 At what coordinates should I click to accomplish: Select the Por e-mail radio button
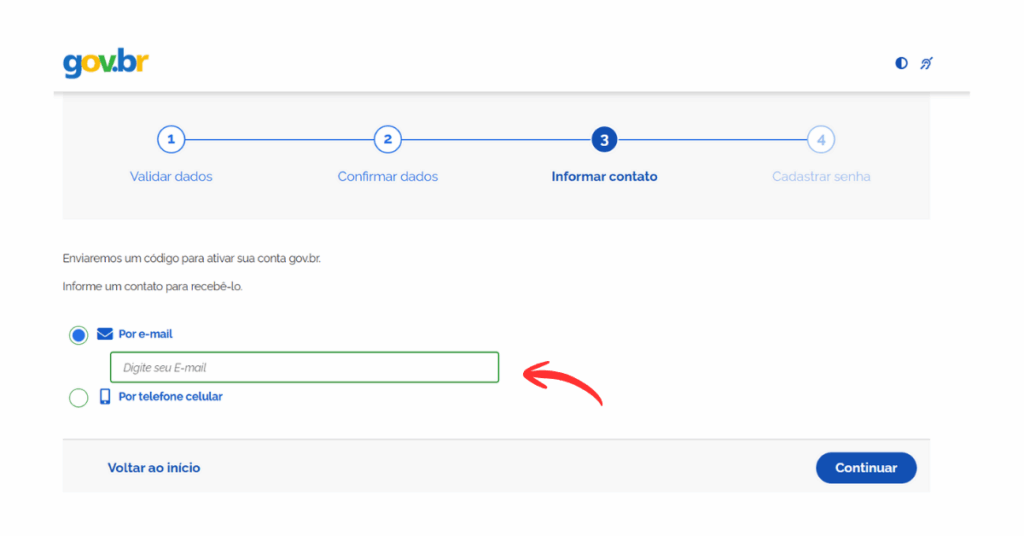(x=78, y=335)
